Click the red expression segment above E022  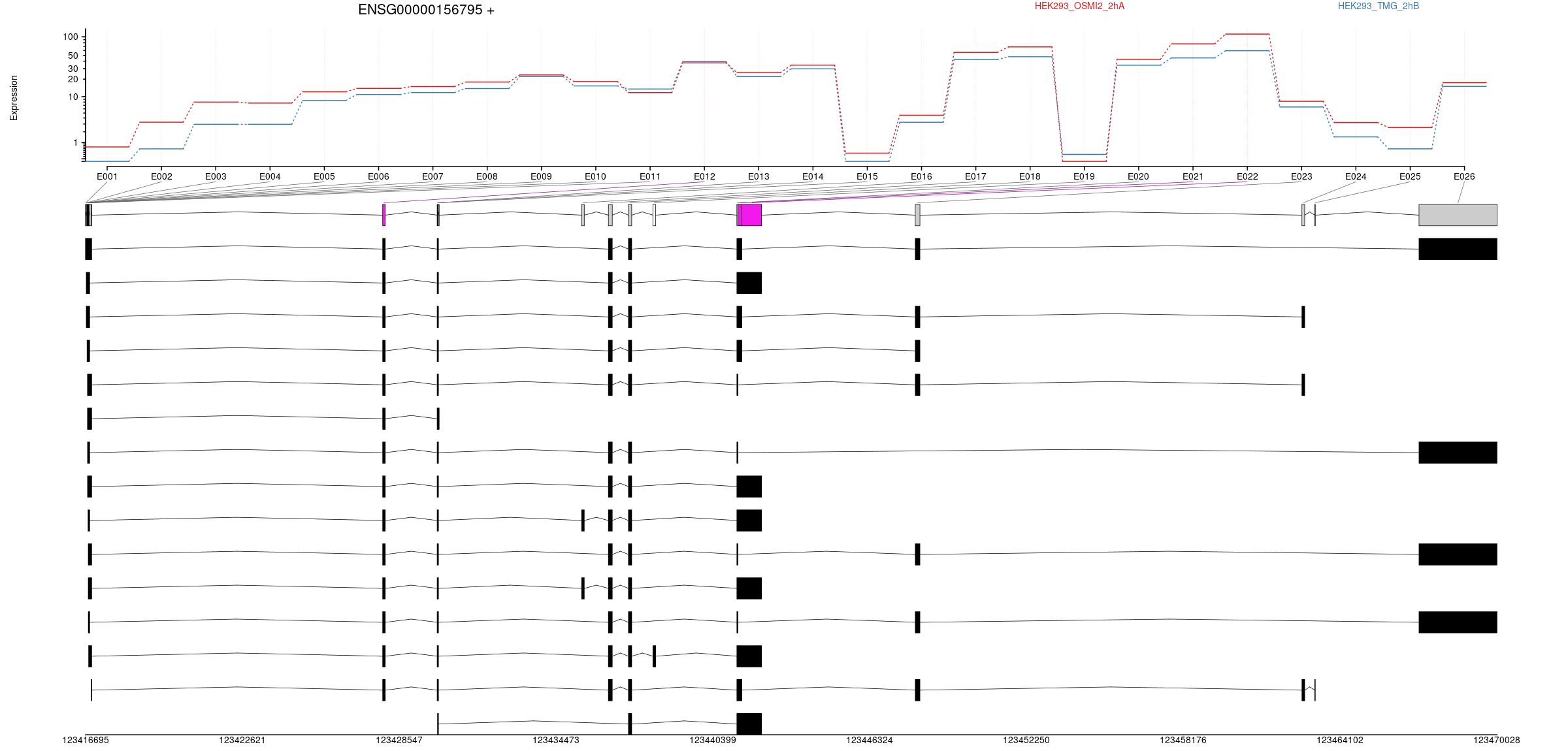pos(1247,34)
